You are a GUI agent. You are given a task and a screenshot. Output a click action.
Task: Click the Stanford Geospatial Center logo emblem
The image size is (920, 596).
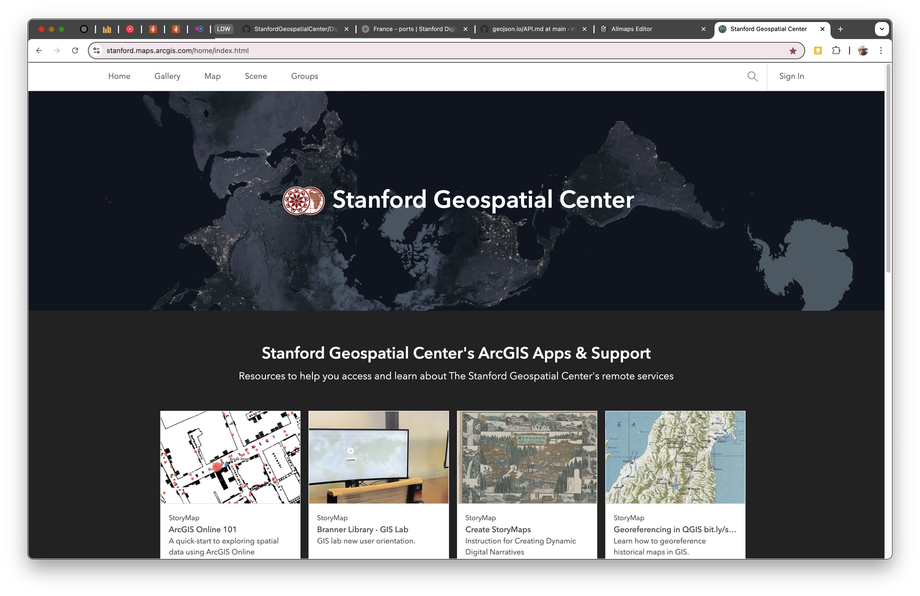[x=303, y=201]
